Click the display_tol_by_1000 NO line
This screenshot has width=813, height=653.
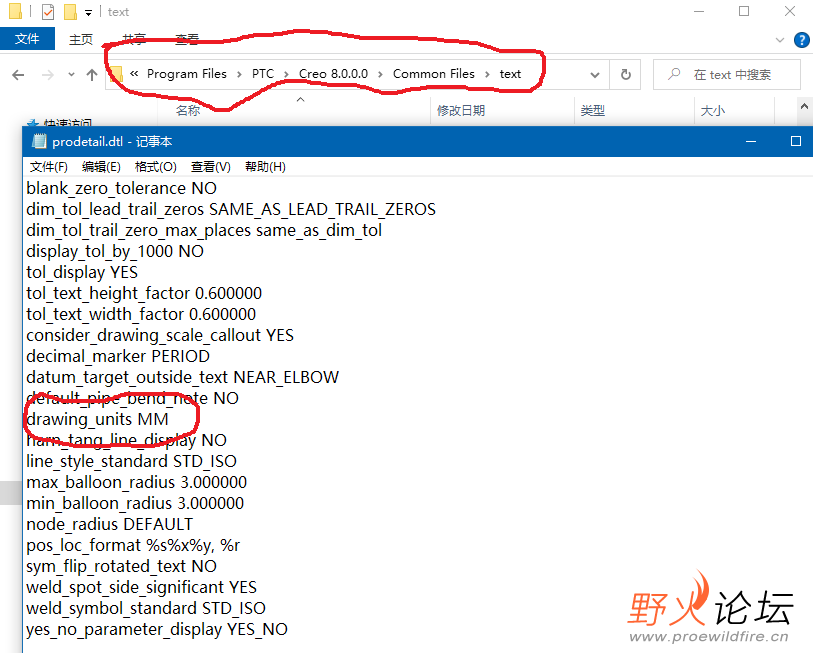coord(115,251)
